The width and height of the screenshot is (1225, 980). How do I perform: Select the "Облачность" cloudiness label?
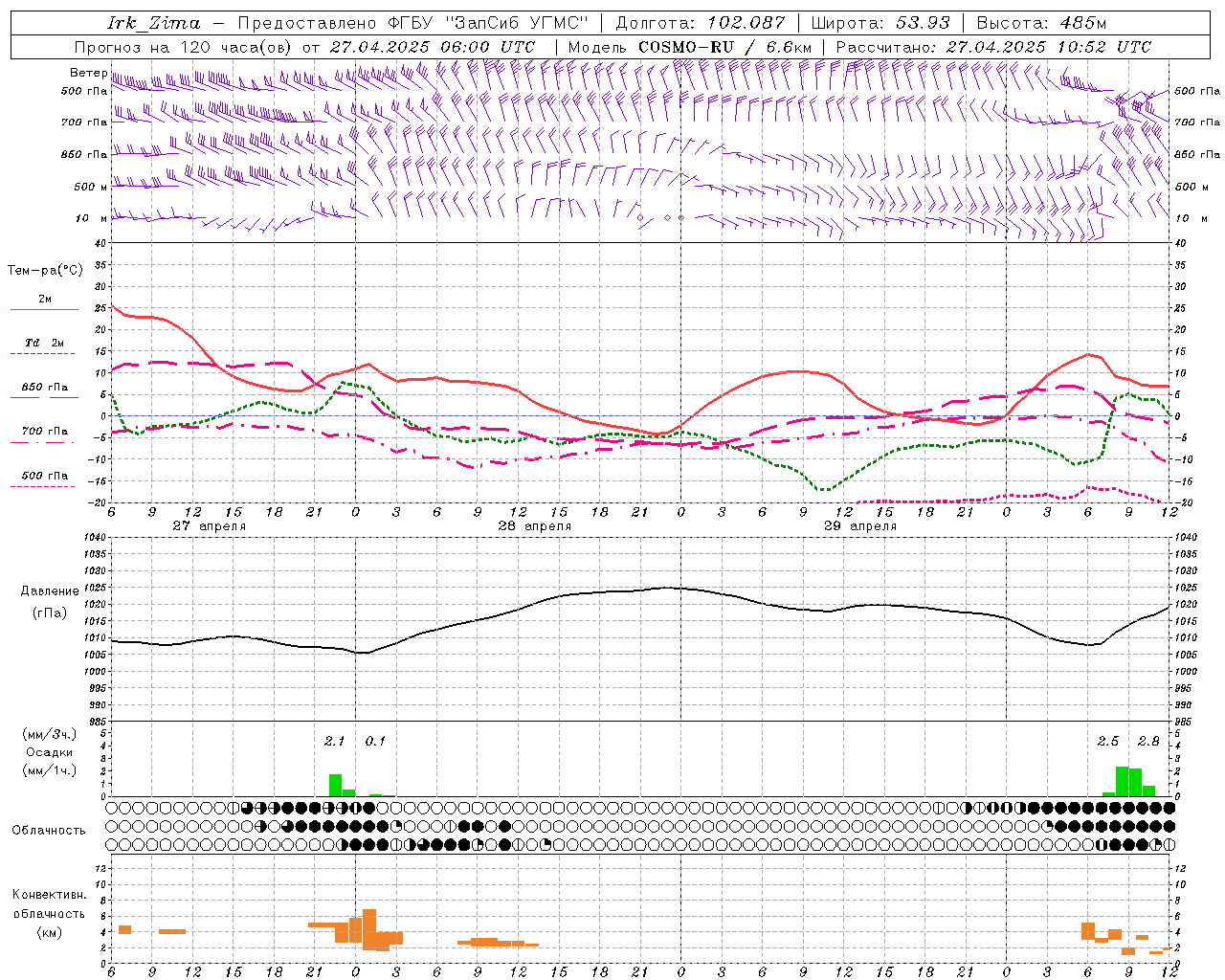pos(49,831)
